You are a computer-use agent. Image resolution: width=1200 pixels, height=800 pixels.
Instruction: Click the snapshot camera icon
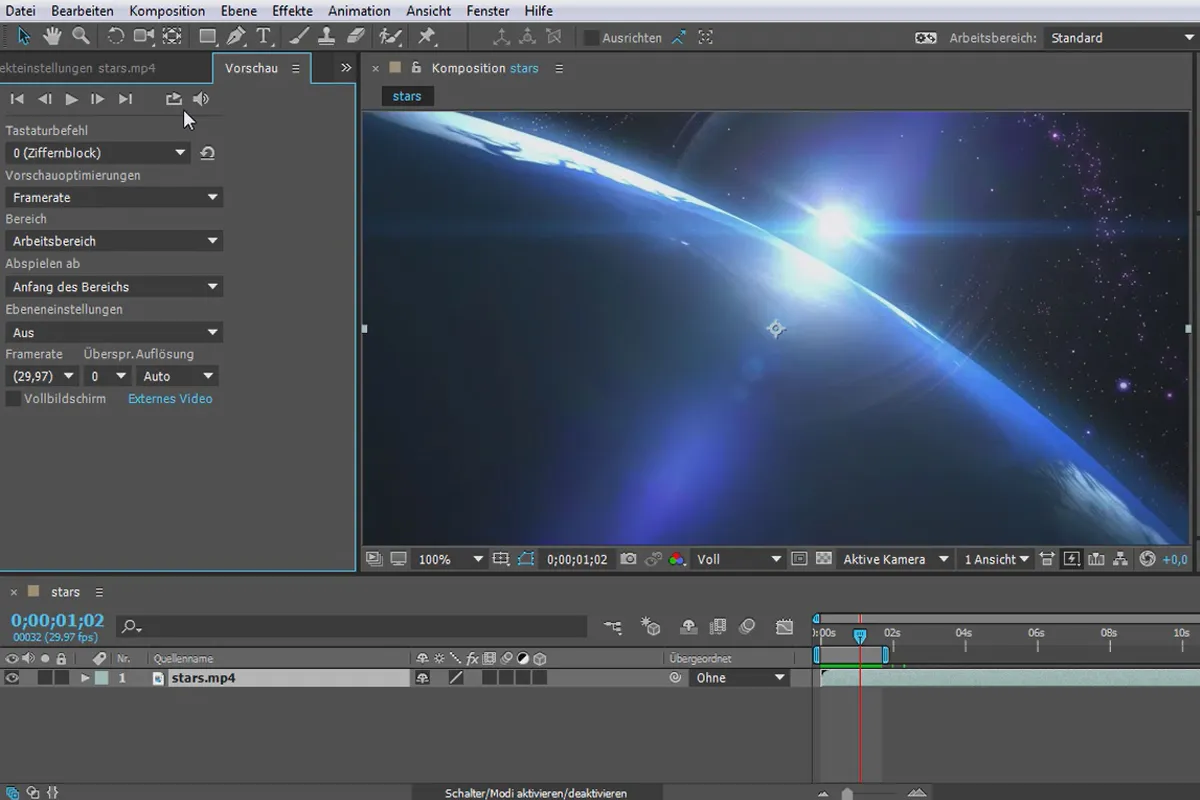(628, 559)
